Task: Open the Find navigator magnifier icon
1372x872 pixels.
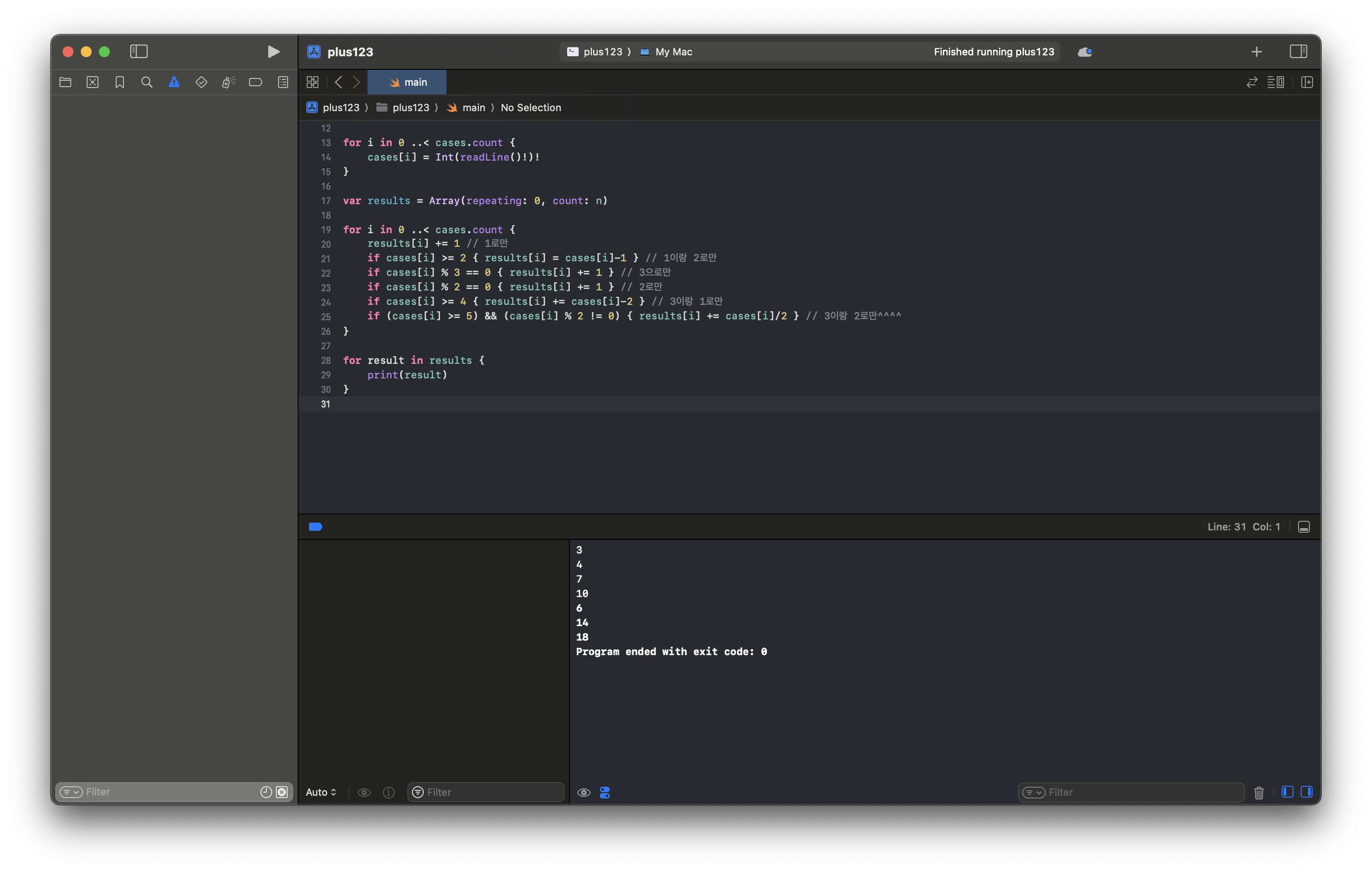Action: pos(147,82)
